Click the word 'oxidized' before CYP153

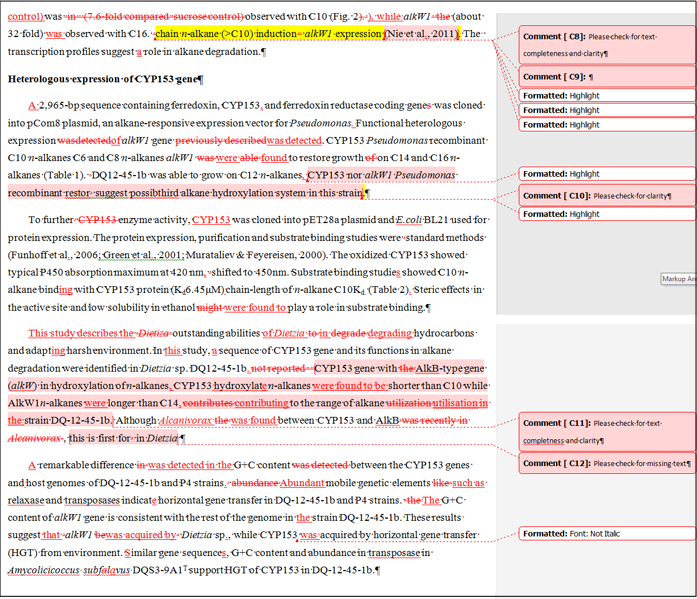click(369, 255)
